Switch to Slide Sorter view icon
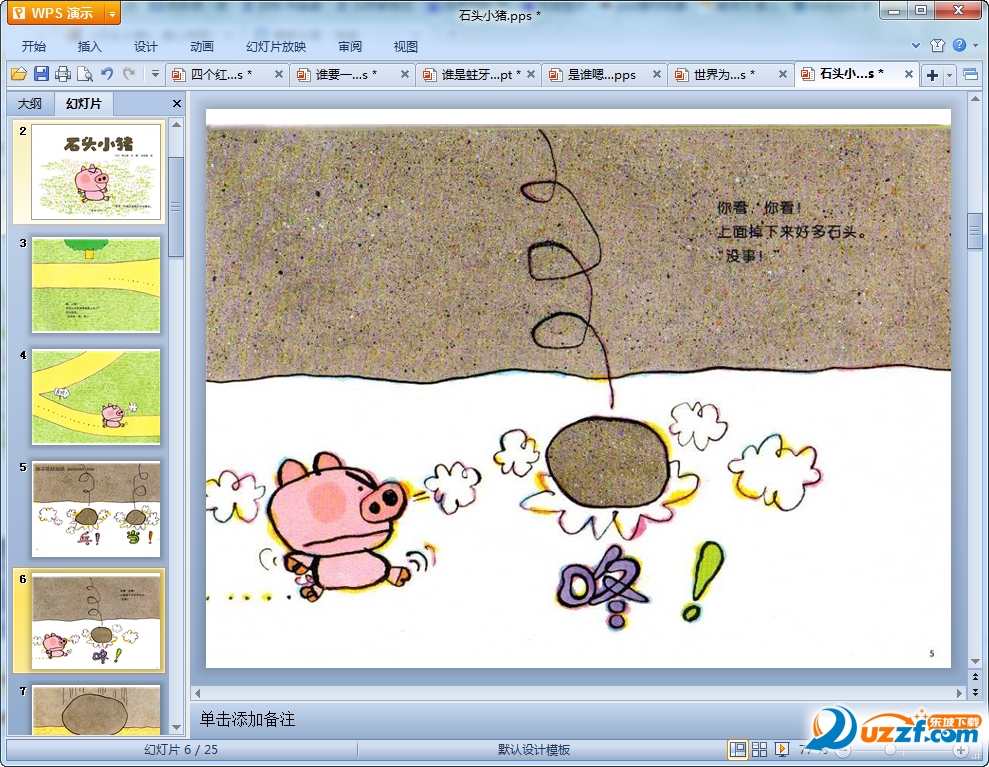This screenshot has height=767, width=989. pos(759,750)
